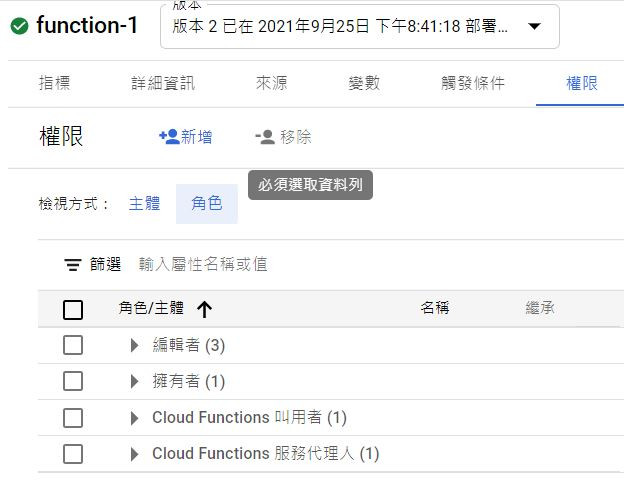
Task: Check the 編輯者 (3) row checkbox
Action: click(x=73, y=345)
